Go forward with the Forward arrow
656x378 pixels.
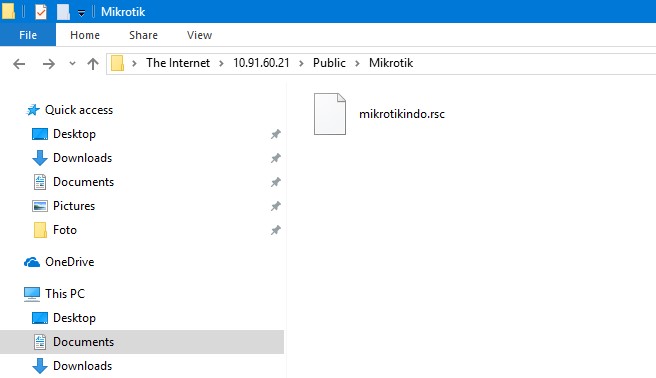pos(49,64)
